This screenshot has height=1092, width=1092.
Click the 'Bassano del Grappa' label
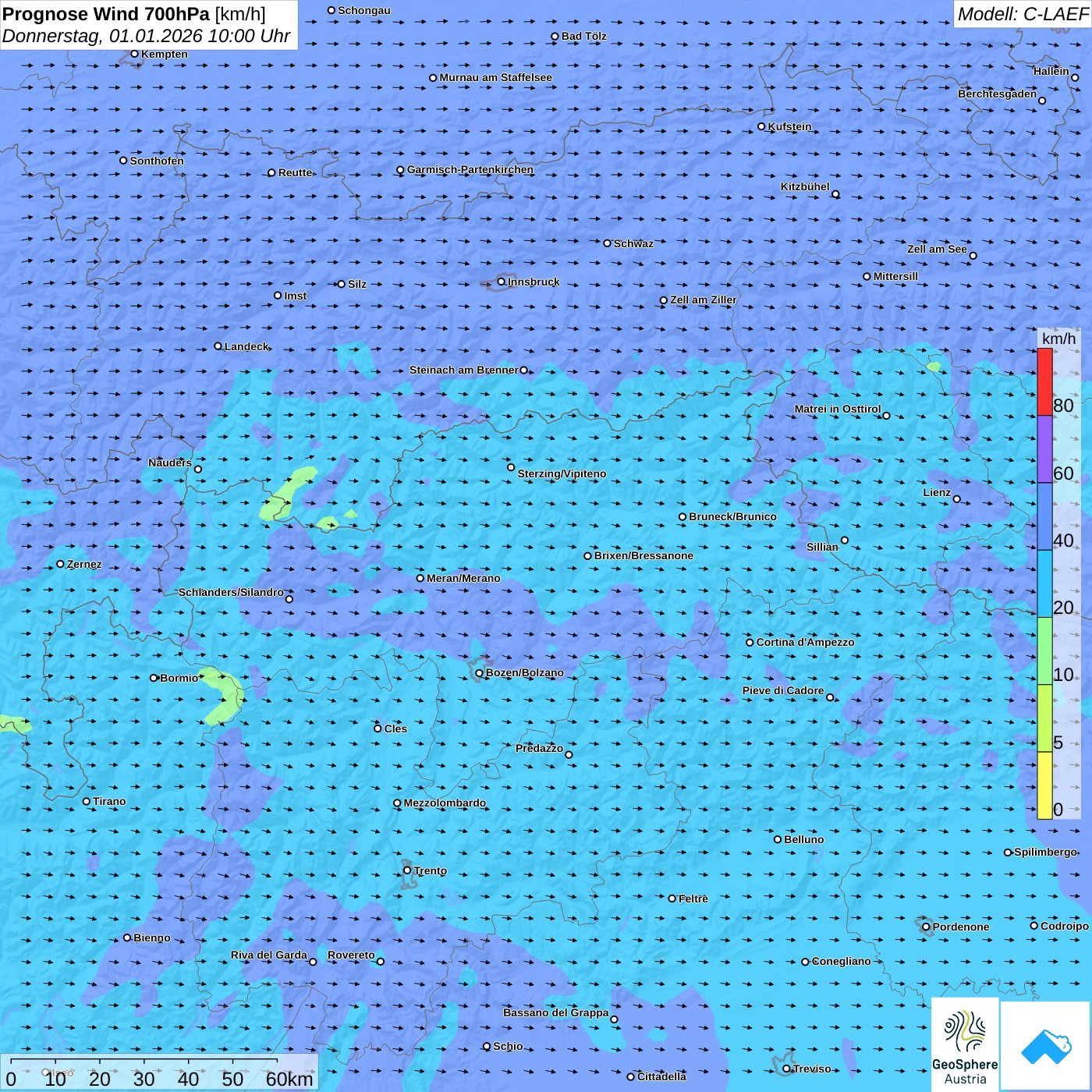pyautogui.click(x=555, y=1012)
